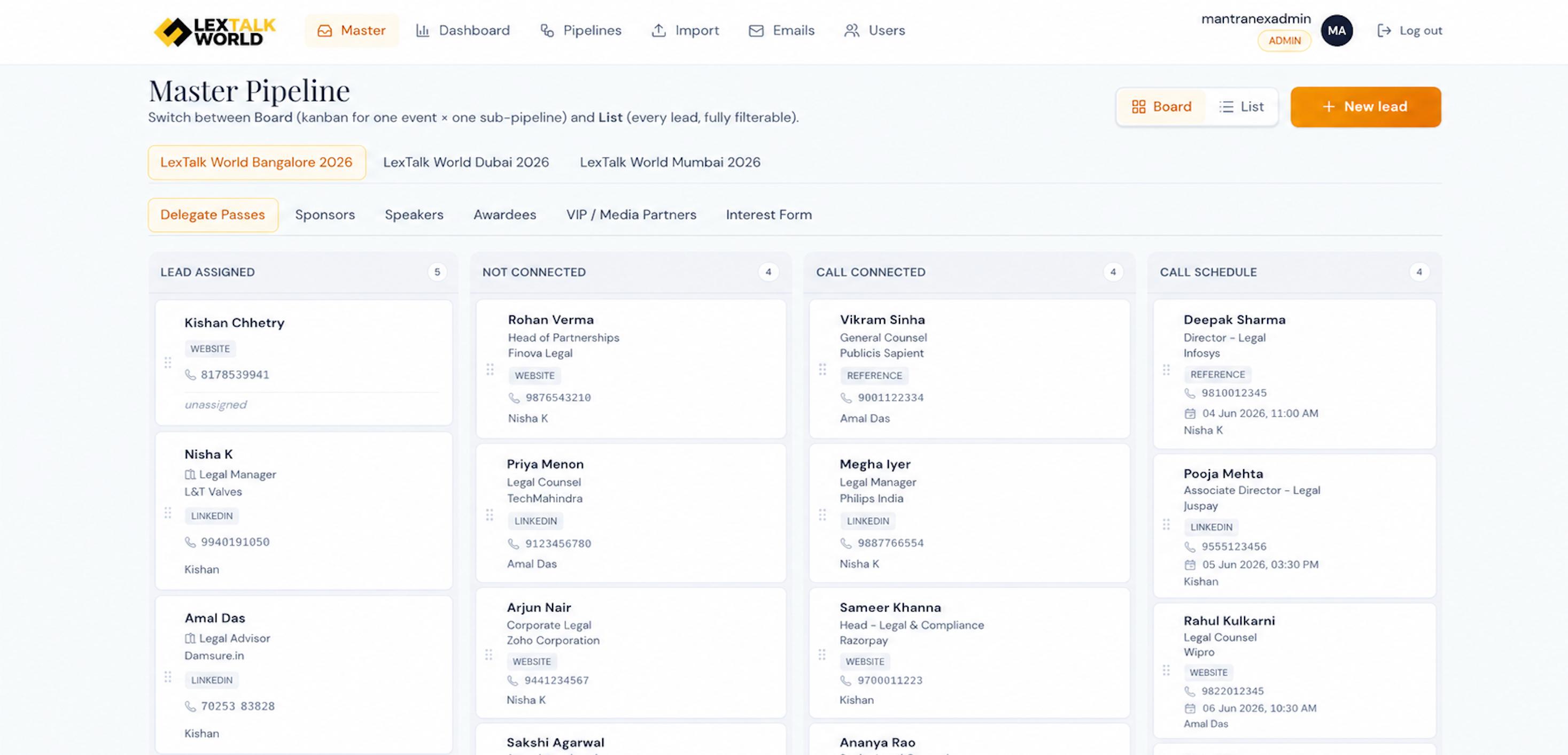This screenshot has width=1568, height=755.
Task: Click drag handle on Deepak Sharma card
Action: click(1166, 369)
